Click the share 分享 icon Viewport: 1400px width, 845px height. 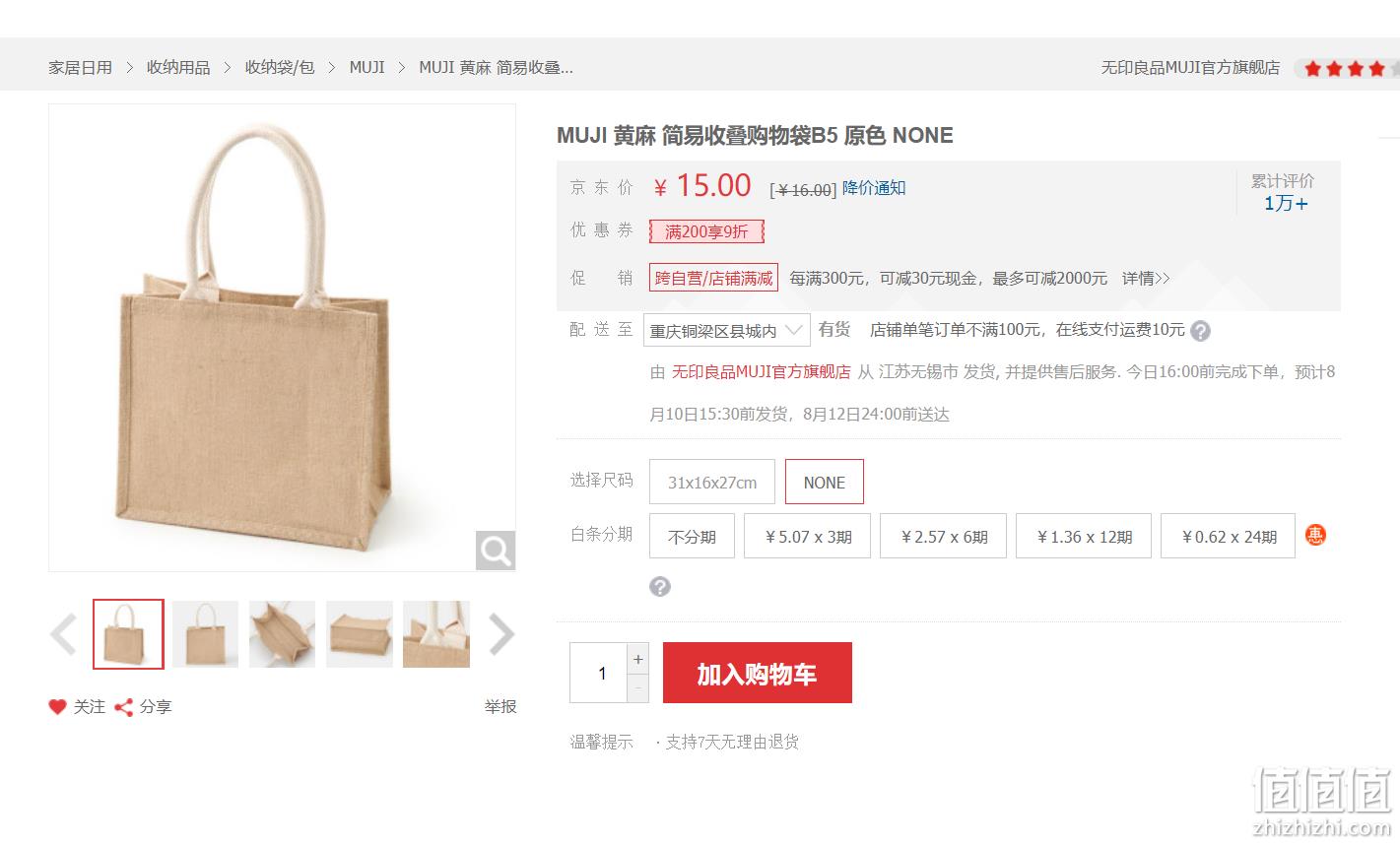coord(124,707)
